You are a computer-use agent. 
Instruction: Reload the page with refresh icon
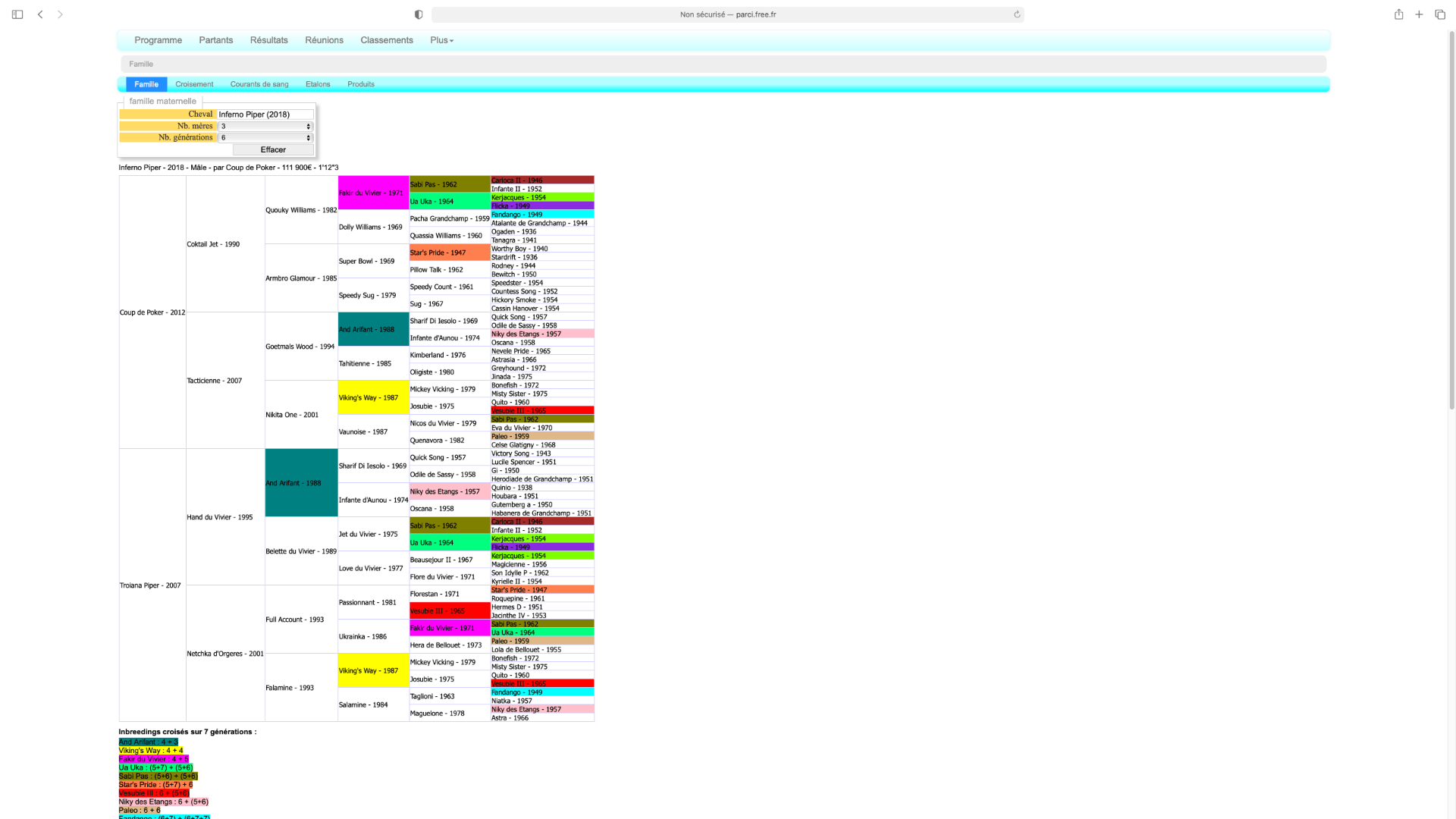(1017, 14)
